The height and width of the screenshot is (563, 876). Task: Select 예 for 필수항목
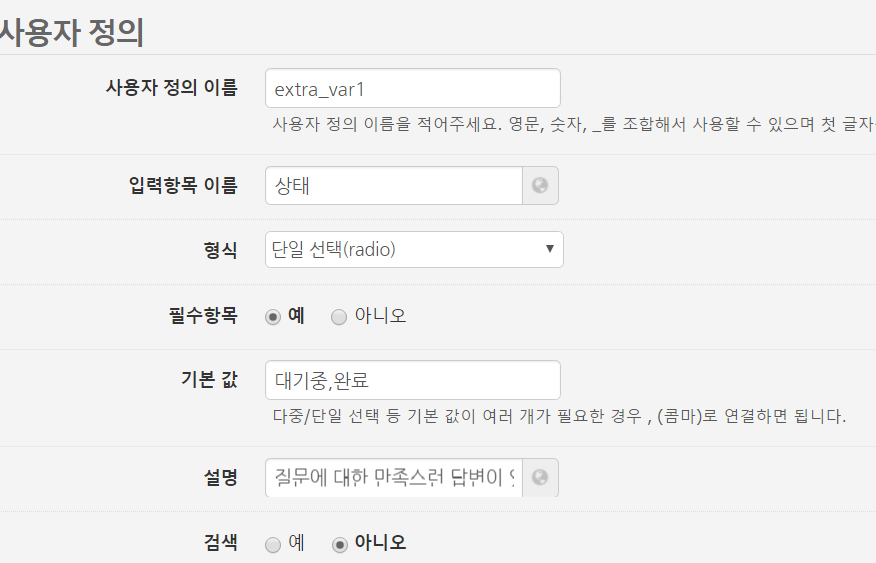[273, 316]
